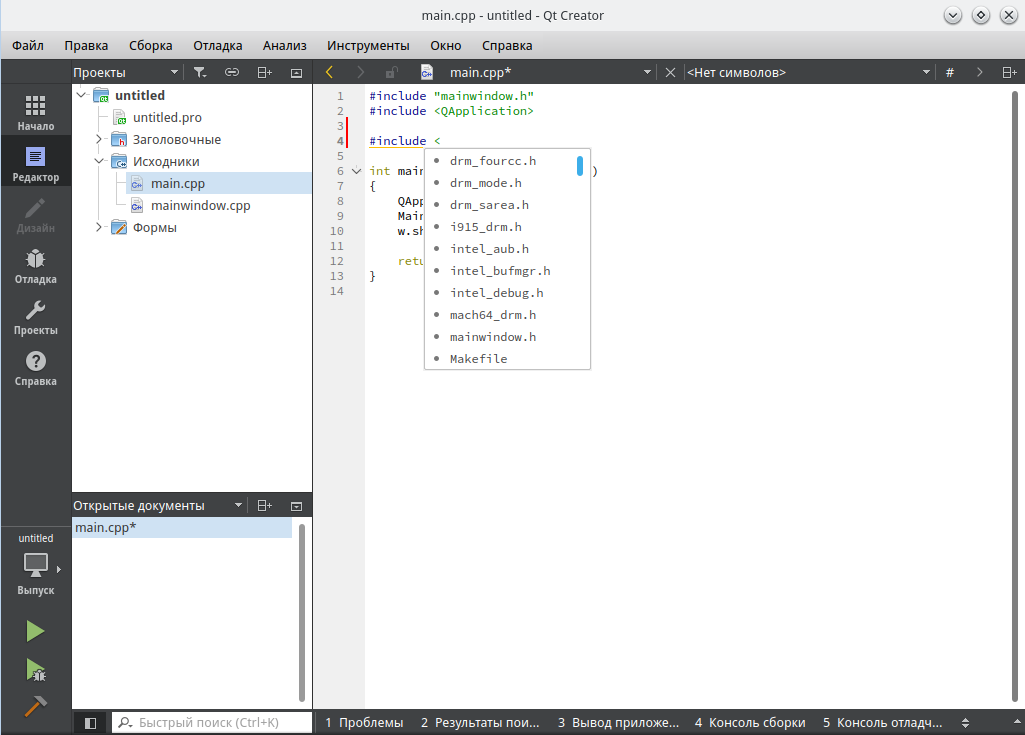Open the Инструменты menu

[367, 45]
